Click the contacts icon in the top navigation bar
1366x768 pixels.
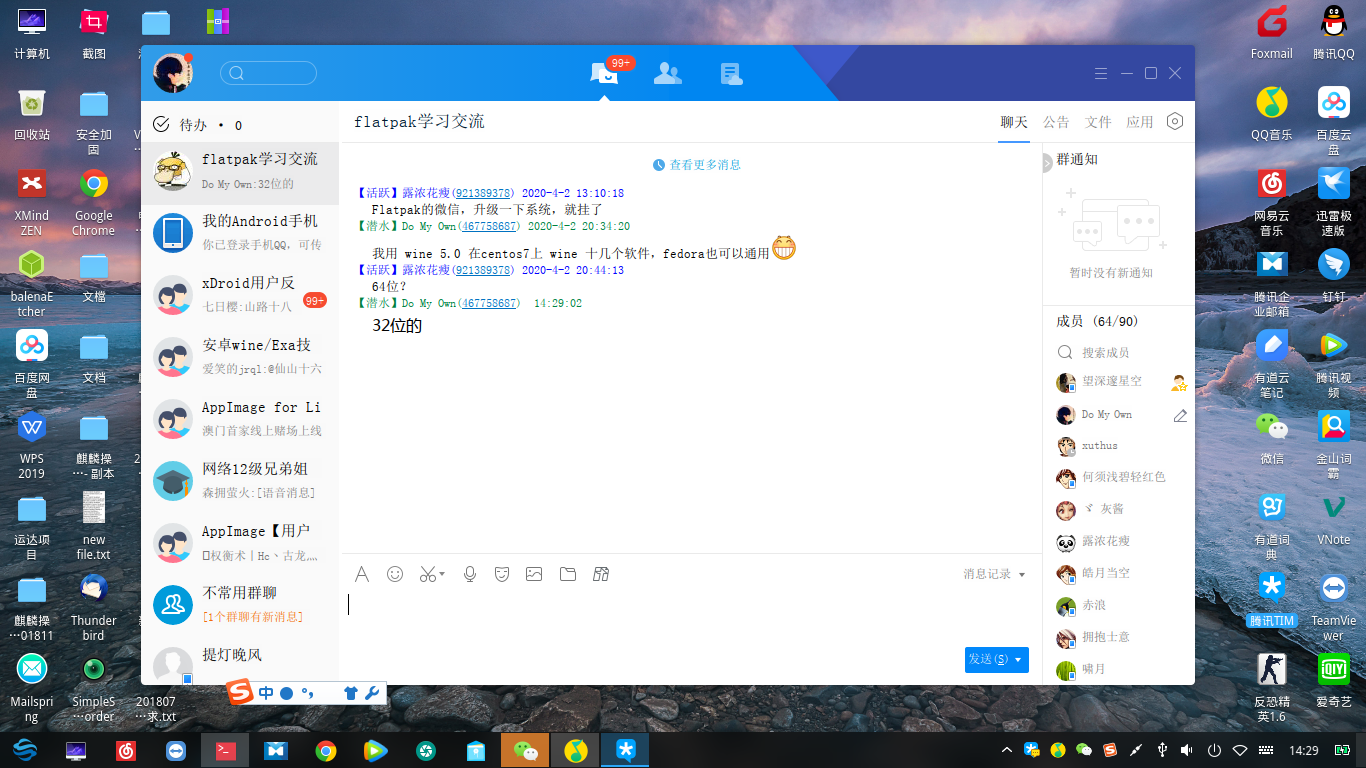(667, 72)
